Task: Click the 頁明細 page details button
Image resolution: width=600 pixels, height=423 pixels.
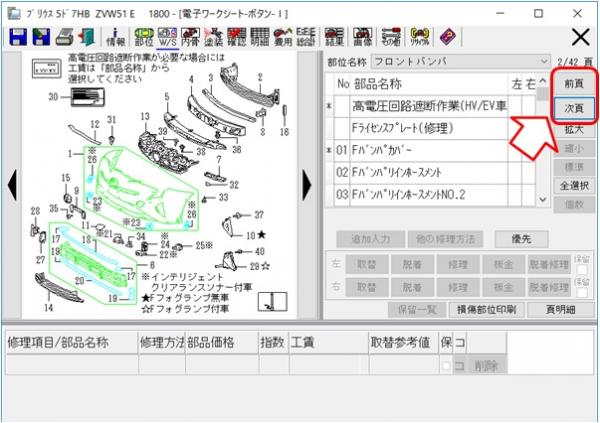Action: pyautogui.click(x=560, y=309)
